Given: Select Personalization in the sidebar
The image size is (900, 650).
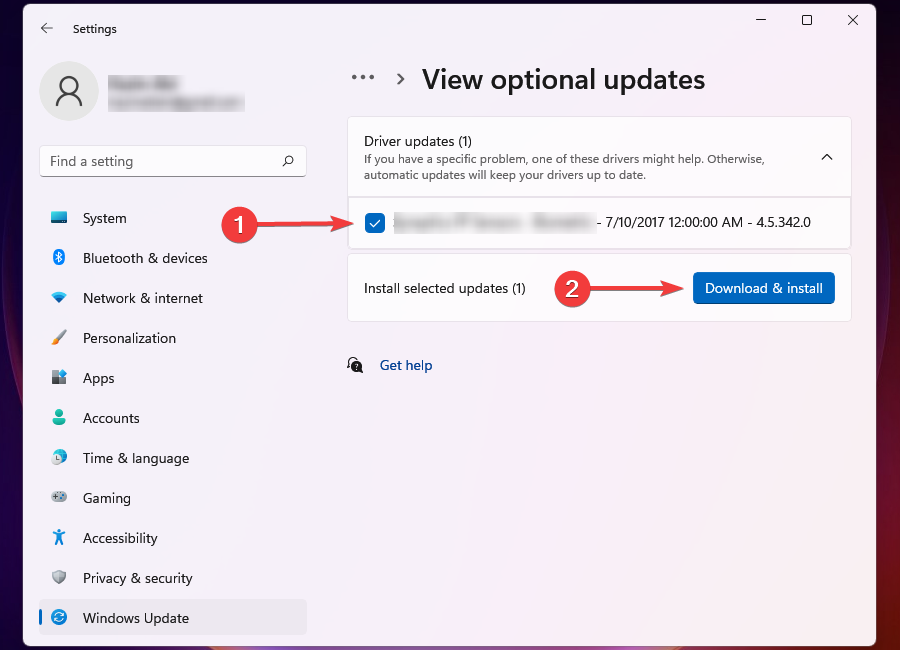Looking at the screenshot, I should click(x=173, y=338).
